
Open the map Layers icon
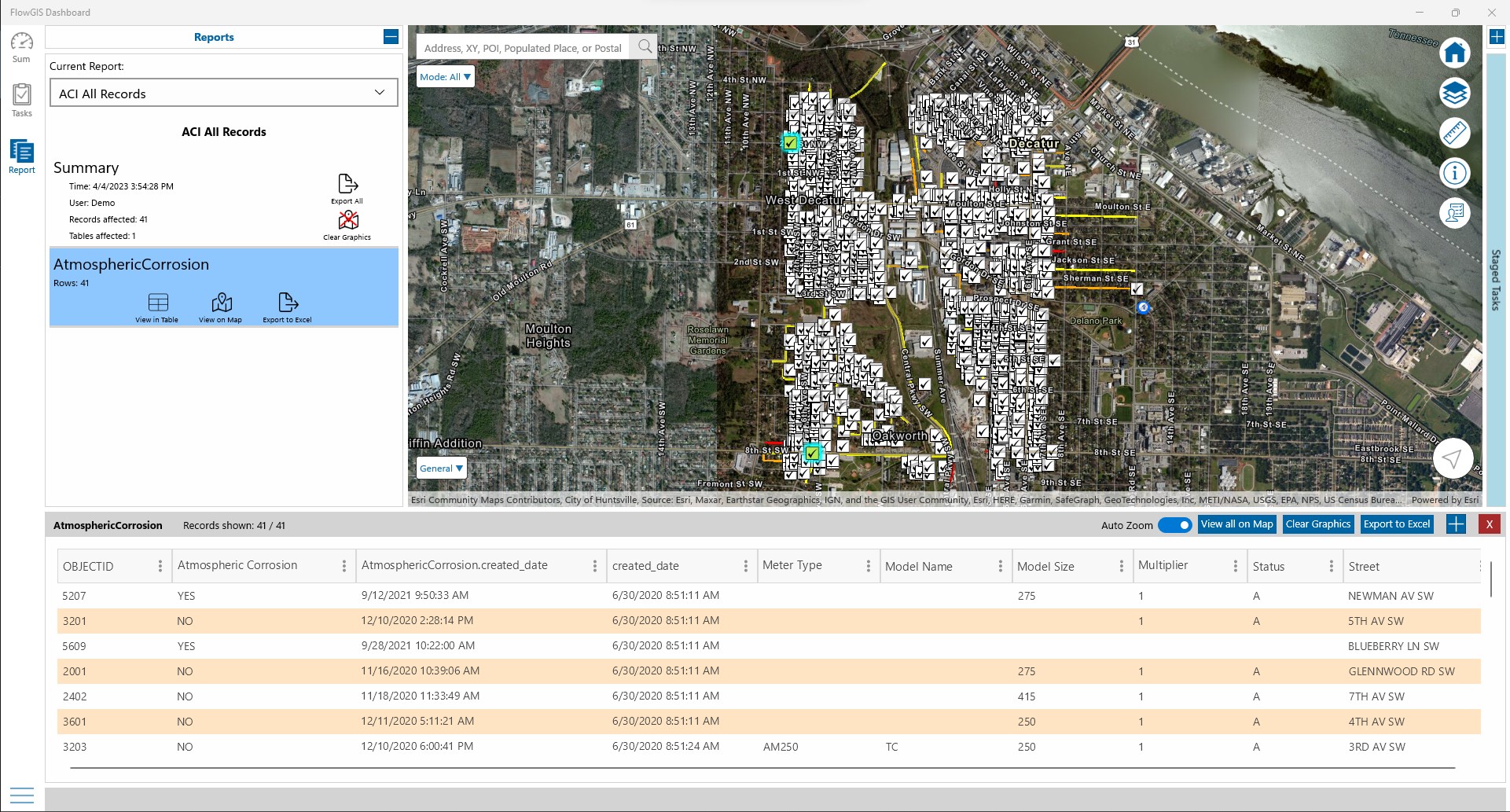click(x=1454, y=94)
